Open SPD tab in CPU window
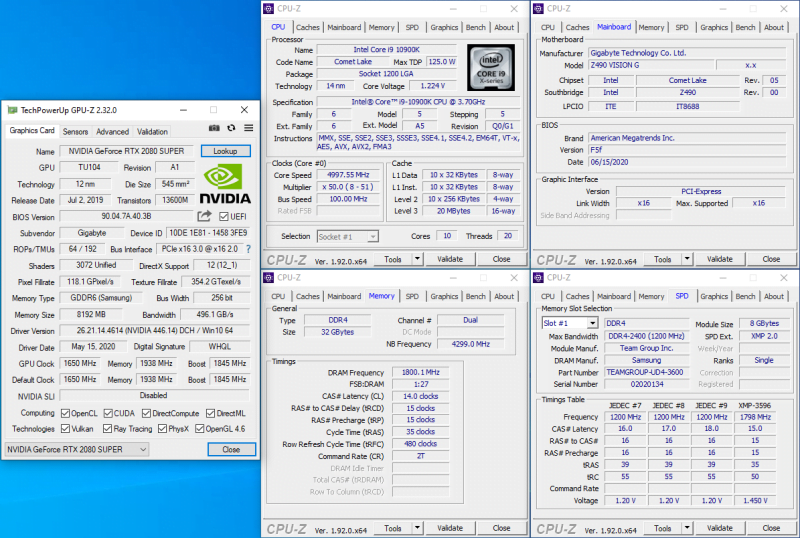 pyautogui.click(x=412, y=28)
